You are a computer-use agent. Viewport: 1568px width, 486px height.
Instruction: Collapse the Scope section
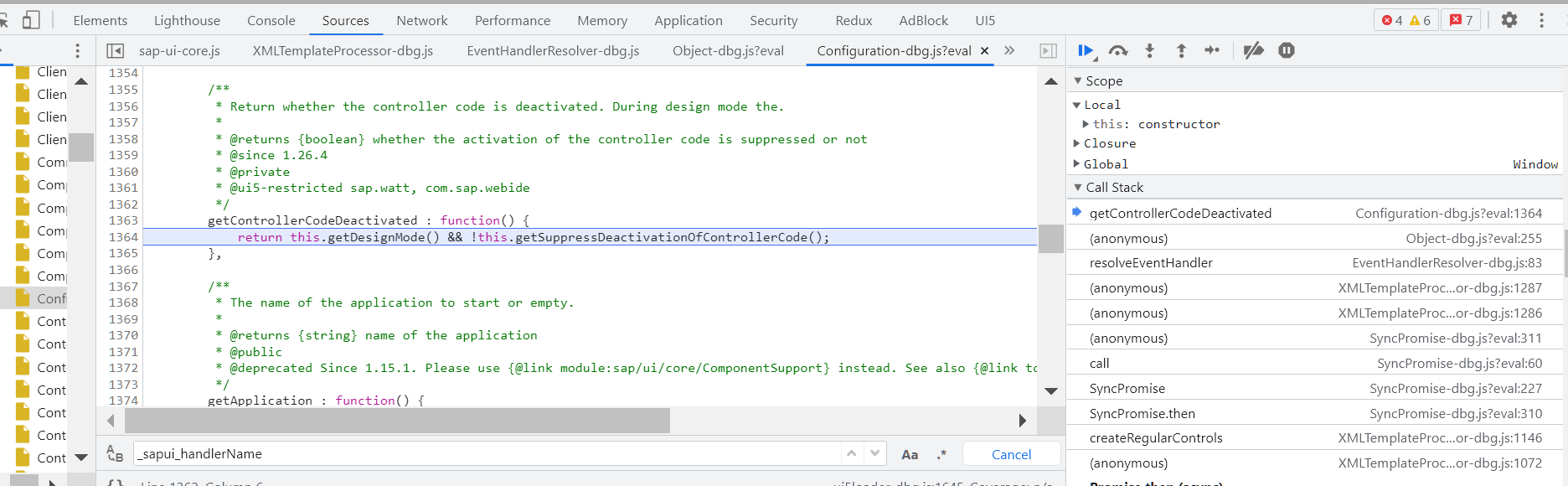pyautogui.click(x=1078, y=81)
